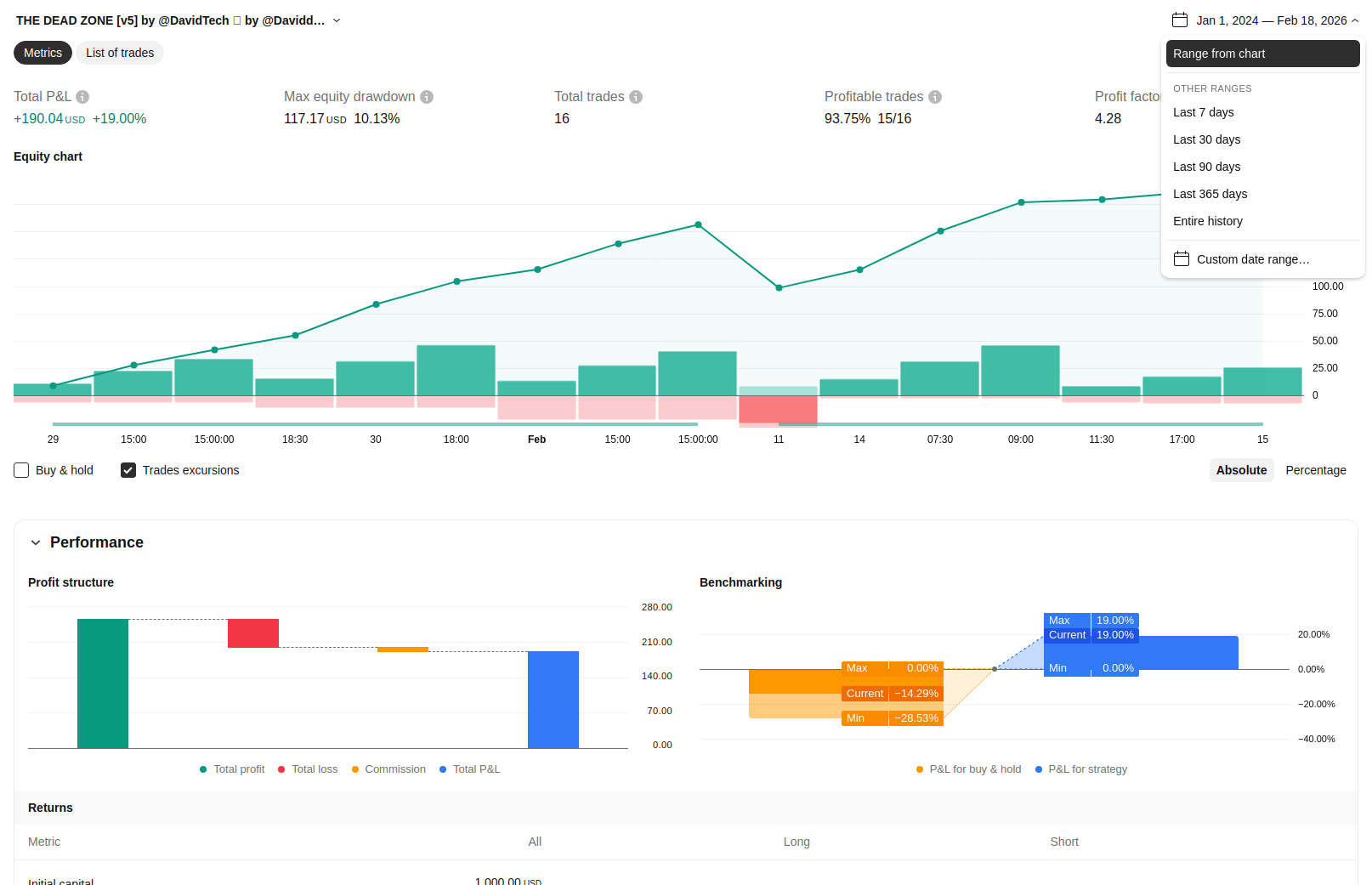Click the info icon next to Max equity drawdown
Screen dimensions: 1372x885
(x=427, y=97)
